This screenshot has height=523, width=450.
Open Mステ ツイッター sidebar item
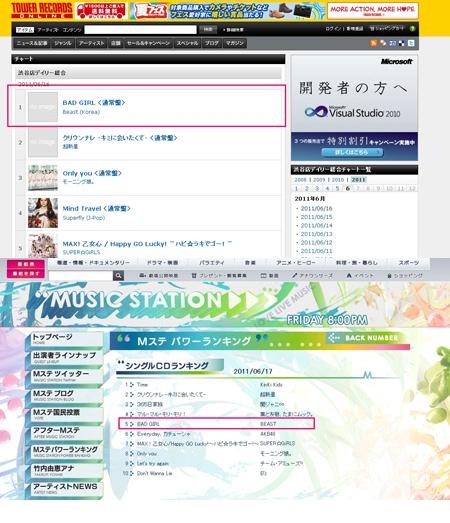(63, 376)
